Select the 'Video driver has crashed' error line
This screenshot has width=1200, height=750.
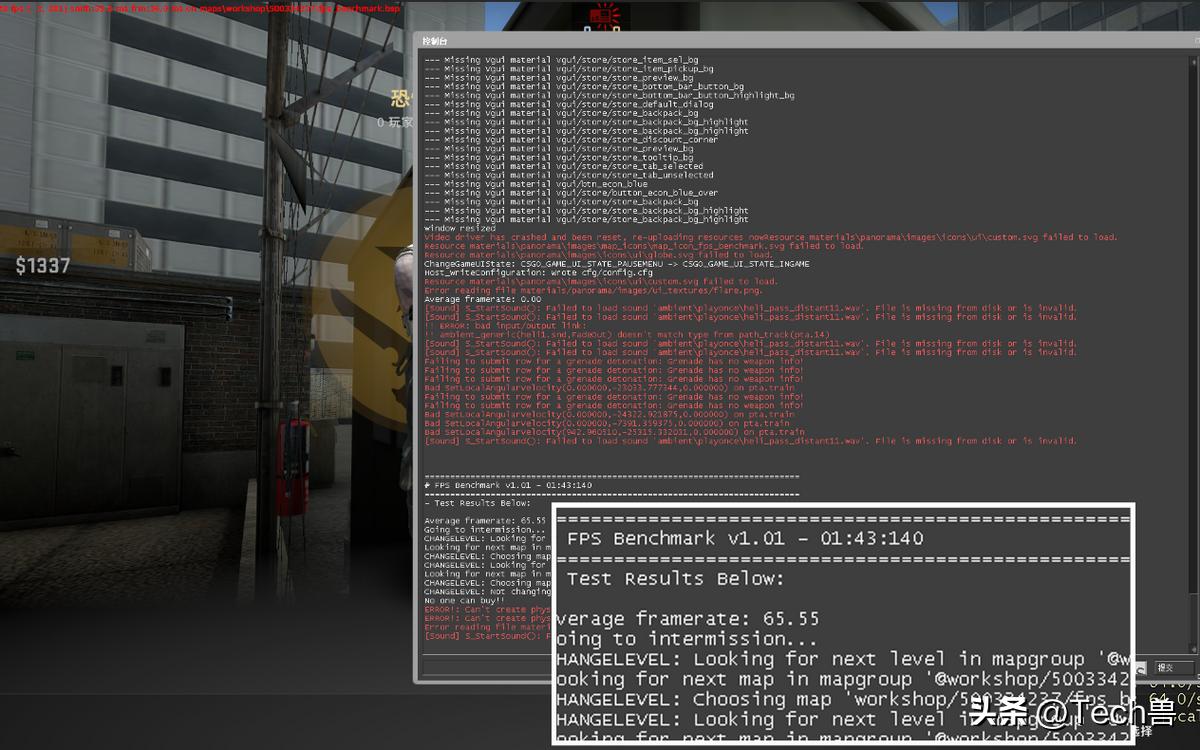[770, 237]
